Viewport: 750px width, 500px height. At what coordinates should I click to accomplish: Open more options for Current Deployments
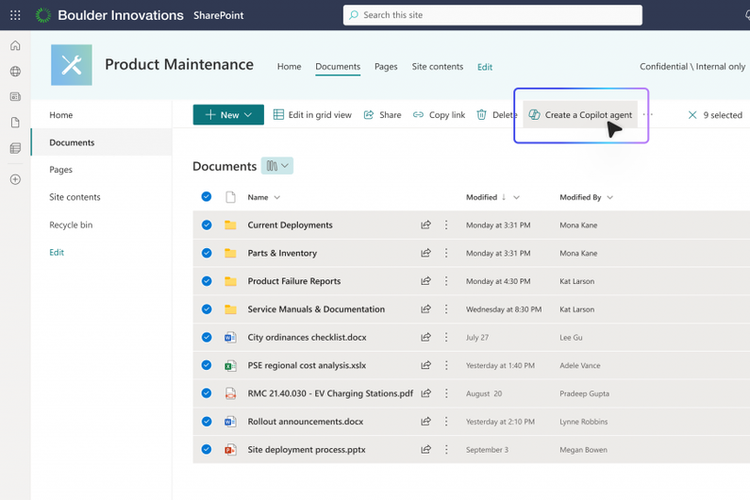point(447,225)
